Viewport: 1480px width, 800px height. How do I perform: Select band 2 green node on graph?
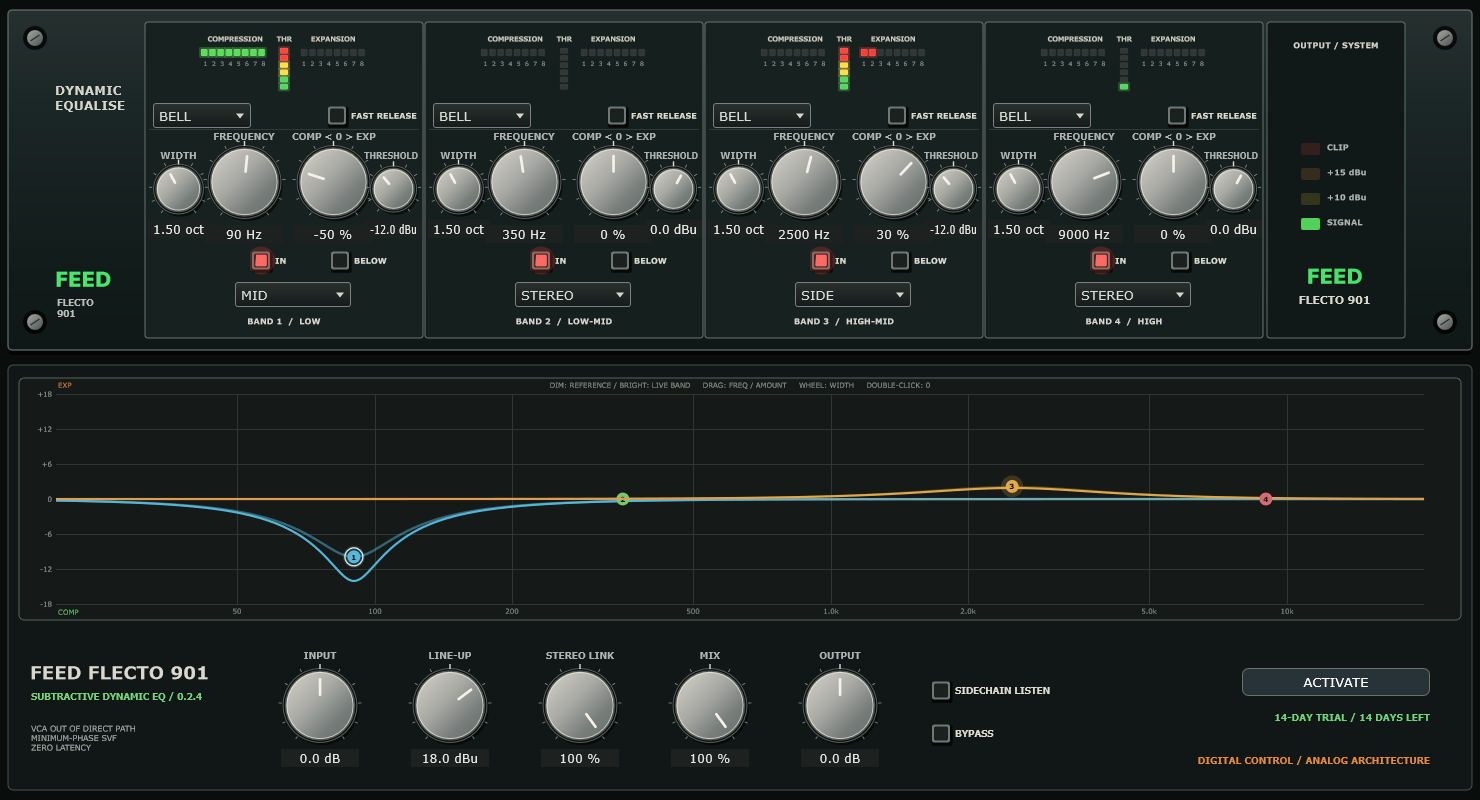tap(622, 498)
